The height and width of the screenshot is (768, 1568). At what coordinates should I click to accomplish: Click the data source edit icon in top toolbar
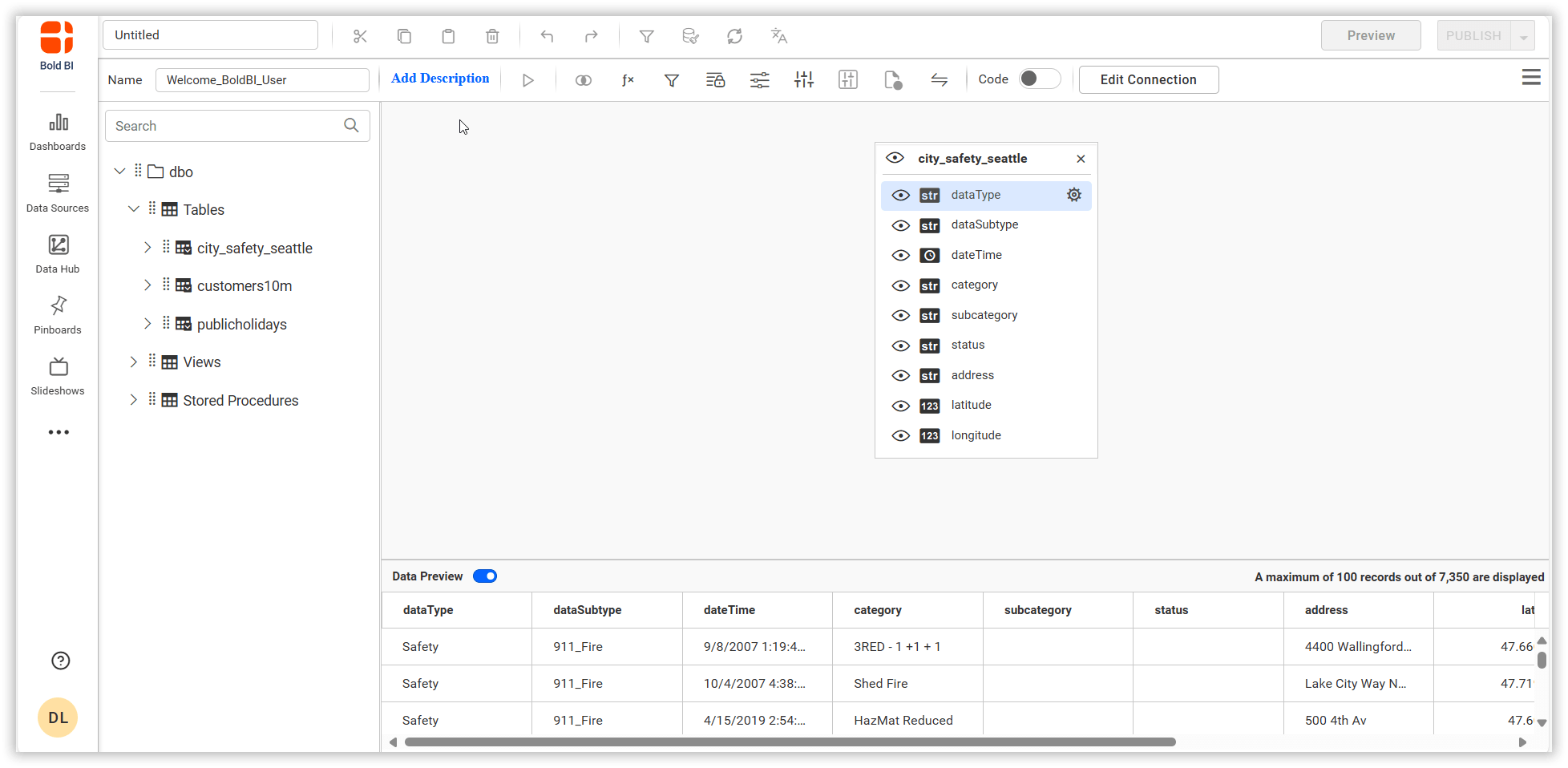pyautogui.click(x=690, y=36)
